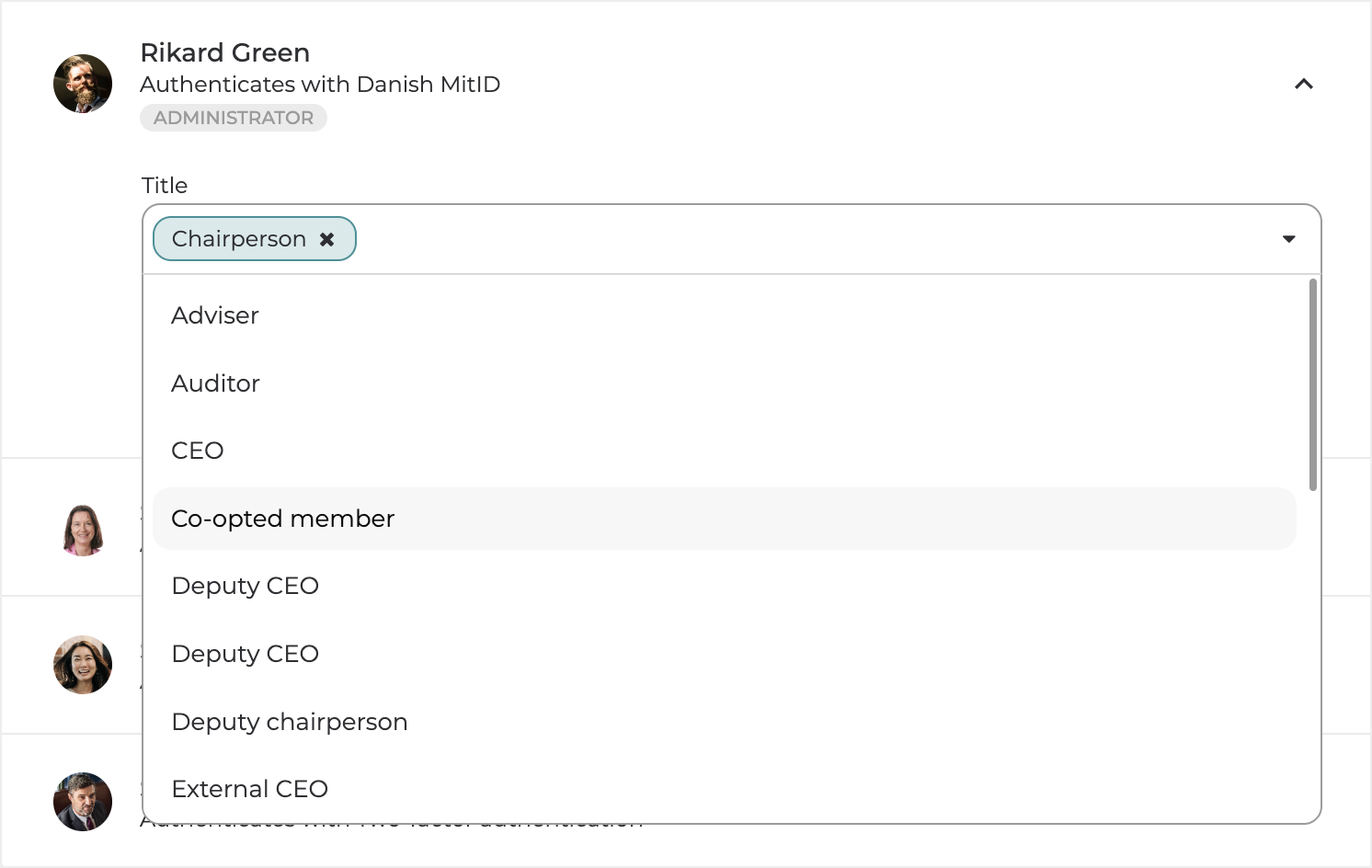Select the second Deputy CEO entry
Viewport: 1372px width, 868px height.
(x=246, y=654)
